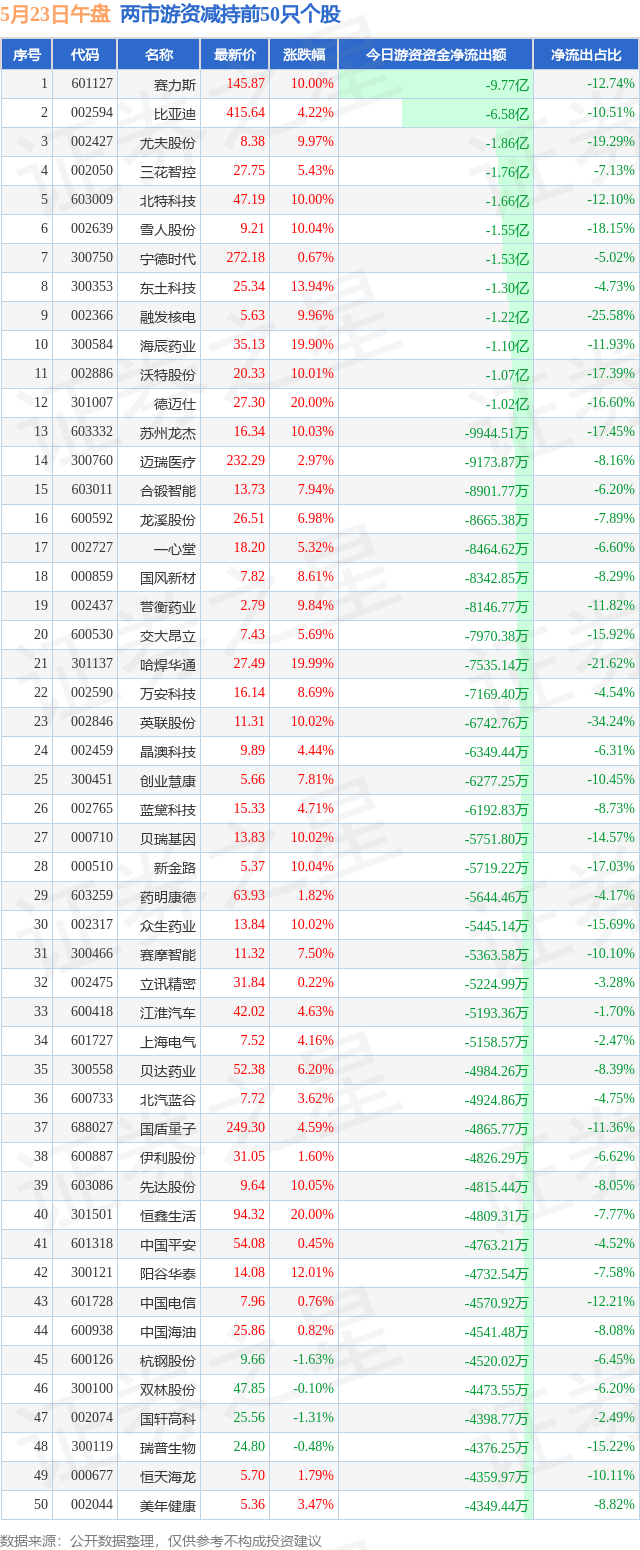Click stock code 603009
This screenshot has width=640, height=1550.
click(92, 200)
